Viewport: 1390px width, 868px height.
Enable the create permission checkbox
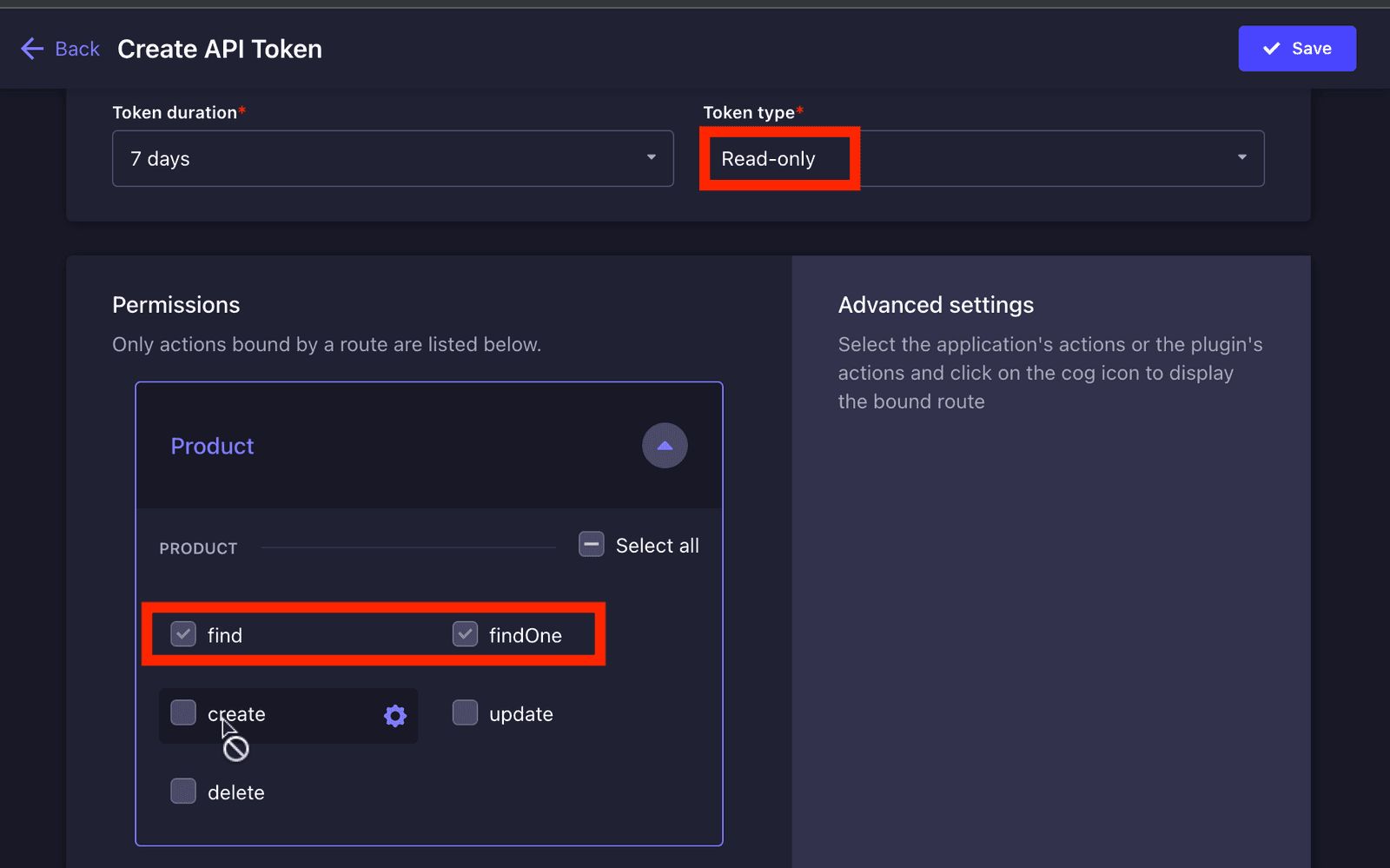[183, 713]
